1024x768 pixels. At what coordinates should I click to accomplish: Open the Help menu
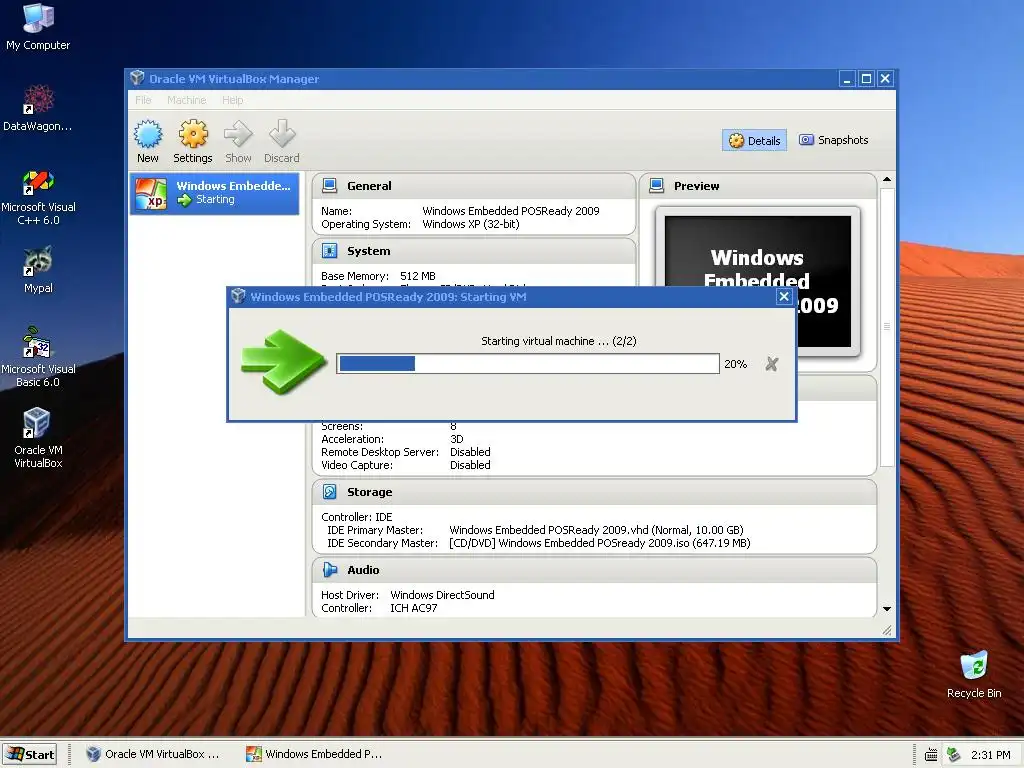[x=232, y=100]
